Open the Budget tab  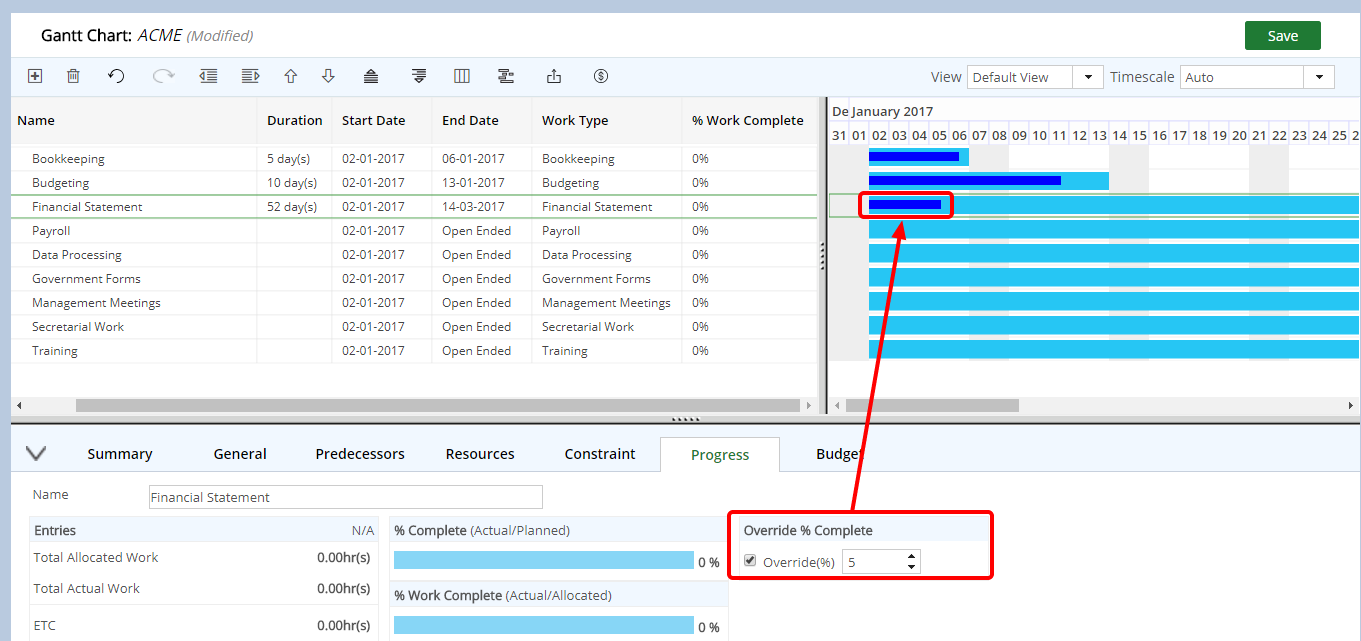point(838,454)
